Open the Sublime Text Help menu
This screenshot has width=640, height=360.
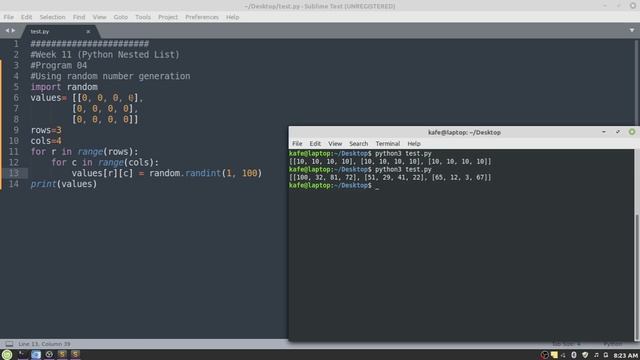[x=233, y=17]
